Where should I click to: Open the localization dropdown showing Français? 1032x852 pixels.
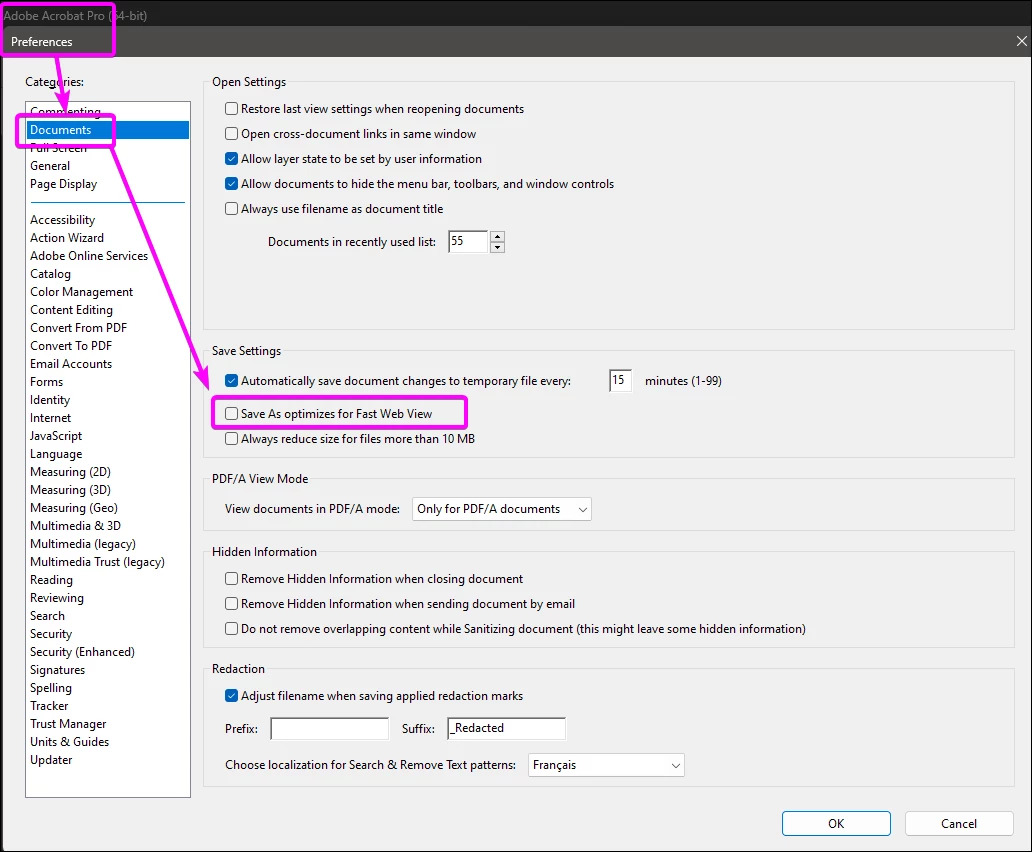[x=606, y=764]
